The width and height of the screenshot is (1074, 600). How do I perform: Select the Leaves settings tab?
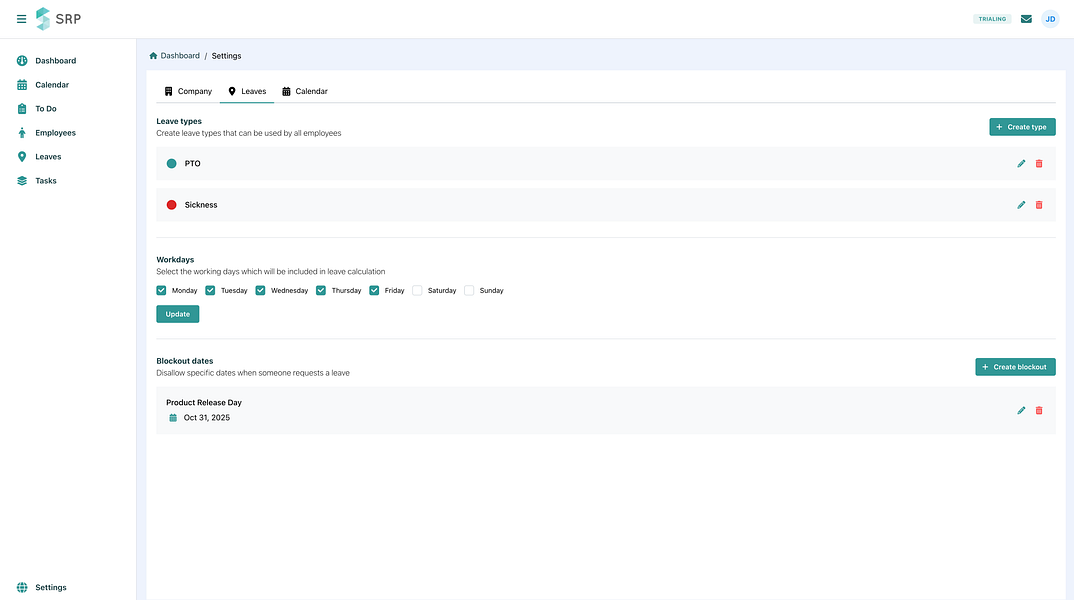click(x=247, y=91)
